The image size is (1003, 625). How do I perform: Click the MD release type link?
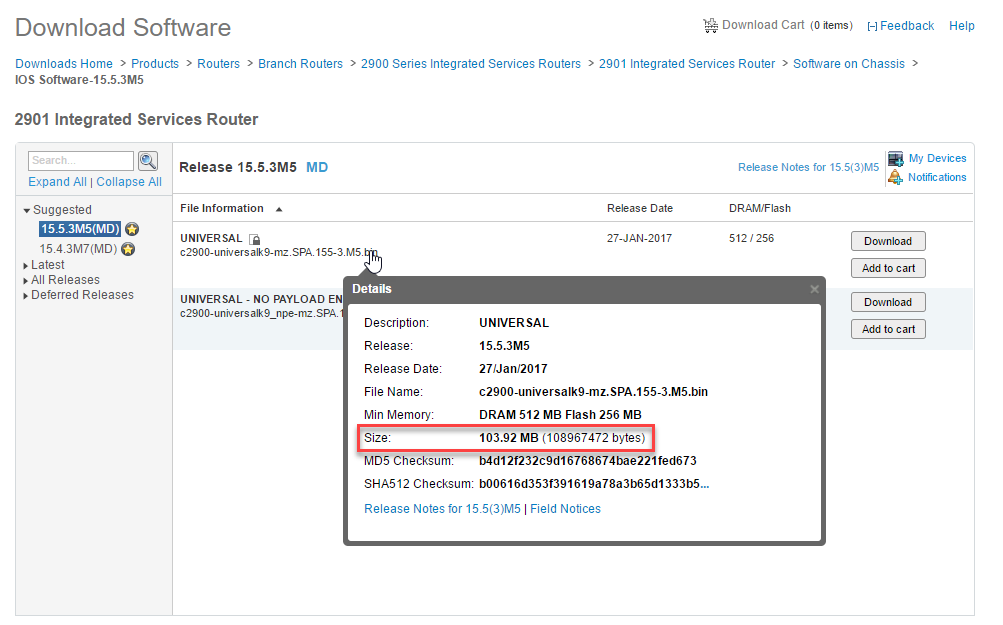coord(317,167)
